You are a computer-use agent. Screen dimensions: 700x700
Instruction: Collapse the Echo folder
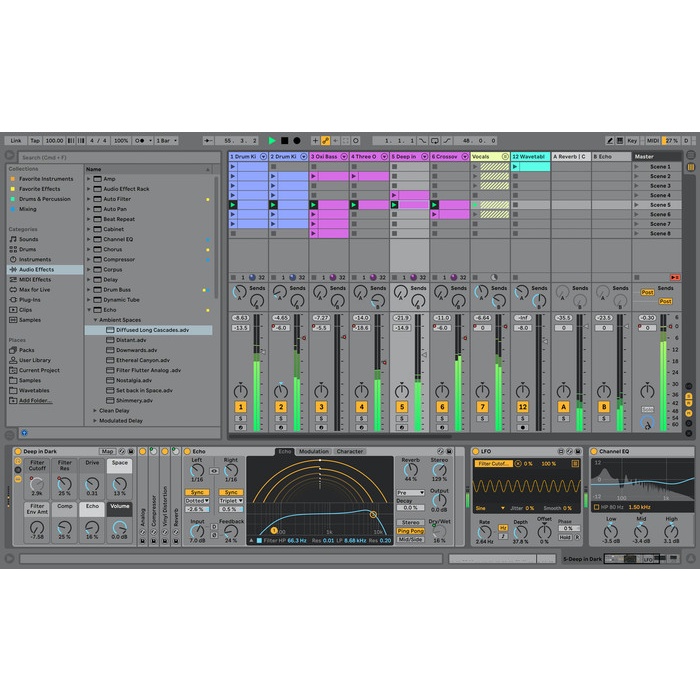[88, 310]
